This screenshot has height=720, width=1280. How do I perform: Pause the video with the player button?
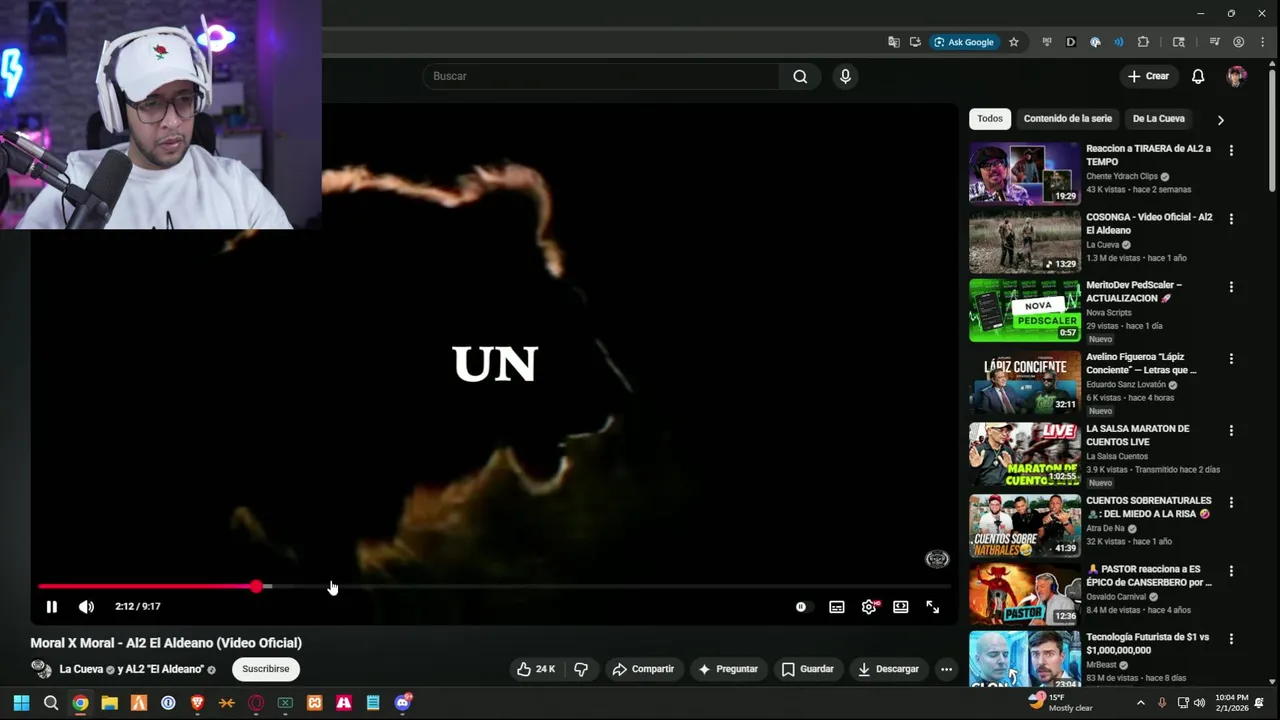coord(52,607)
